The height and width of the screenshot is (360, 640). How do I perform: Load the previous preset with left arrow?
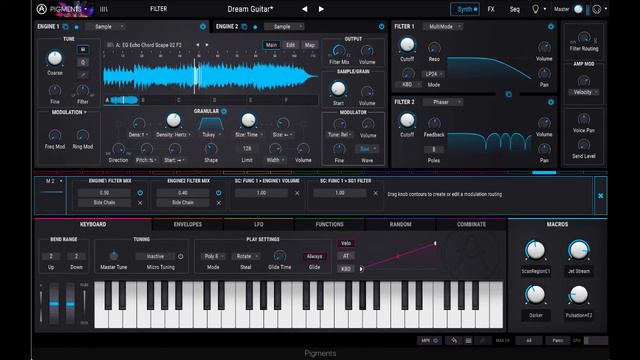coord(304,9)
